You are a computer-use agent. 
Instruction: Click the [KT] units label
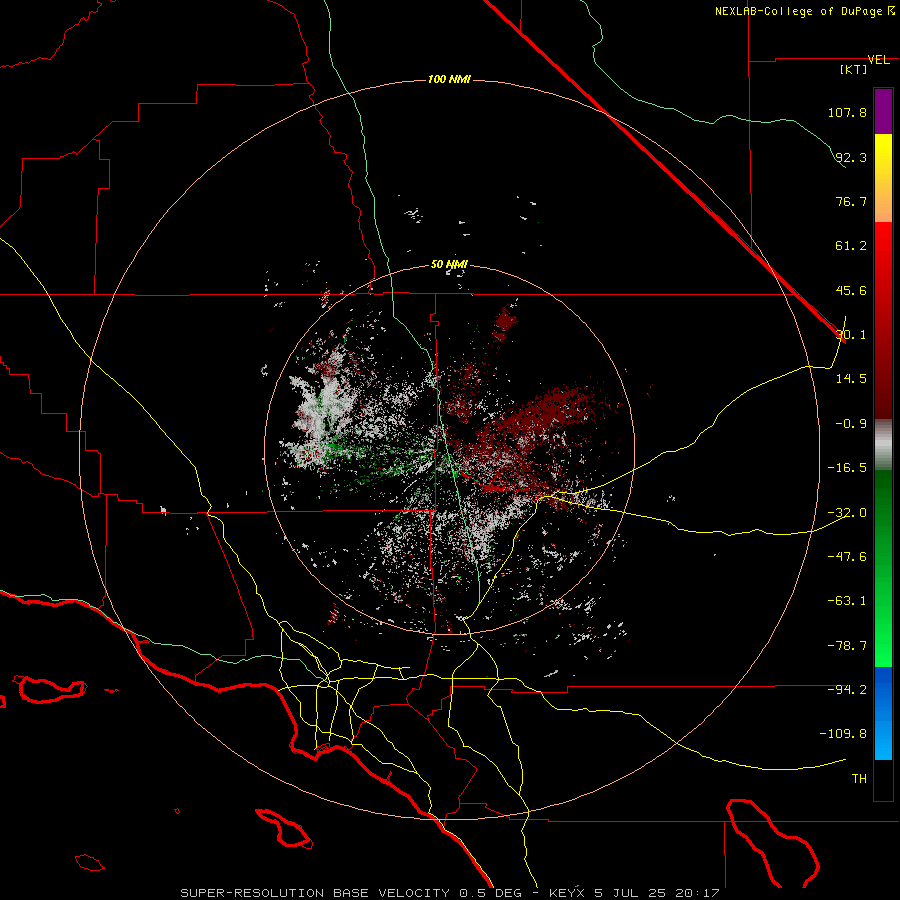(854, 69)
